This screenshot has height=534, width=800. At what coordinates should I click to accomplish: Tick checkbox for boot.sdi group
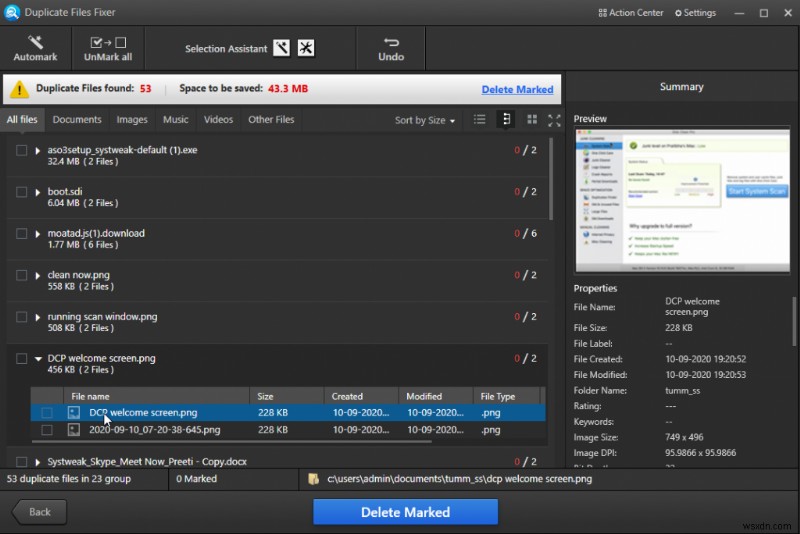[x=21, y=192]
